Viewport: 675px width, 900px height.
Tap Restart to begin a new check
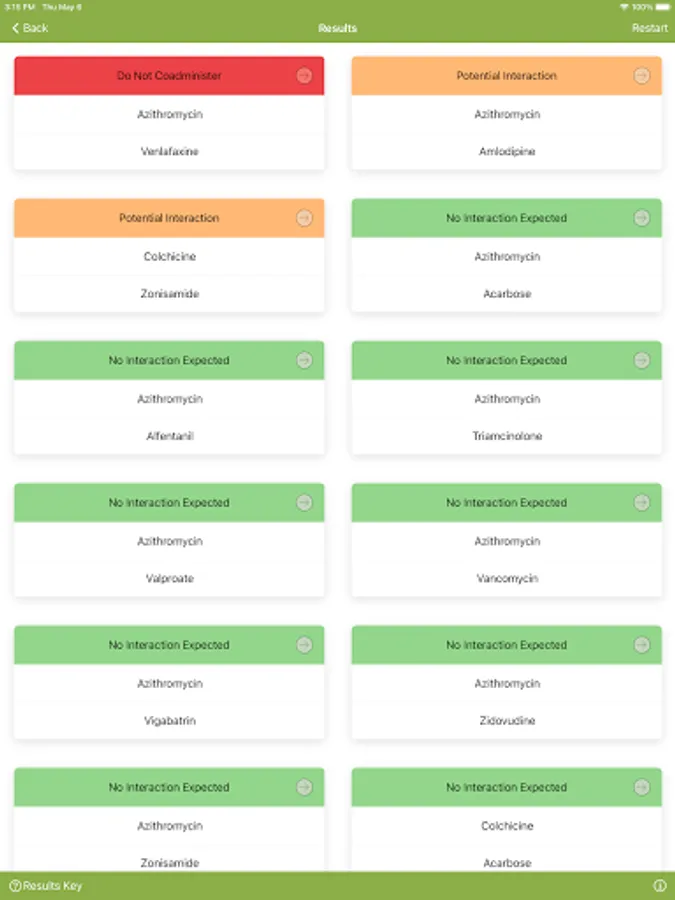point(649,28)
